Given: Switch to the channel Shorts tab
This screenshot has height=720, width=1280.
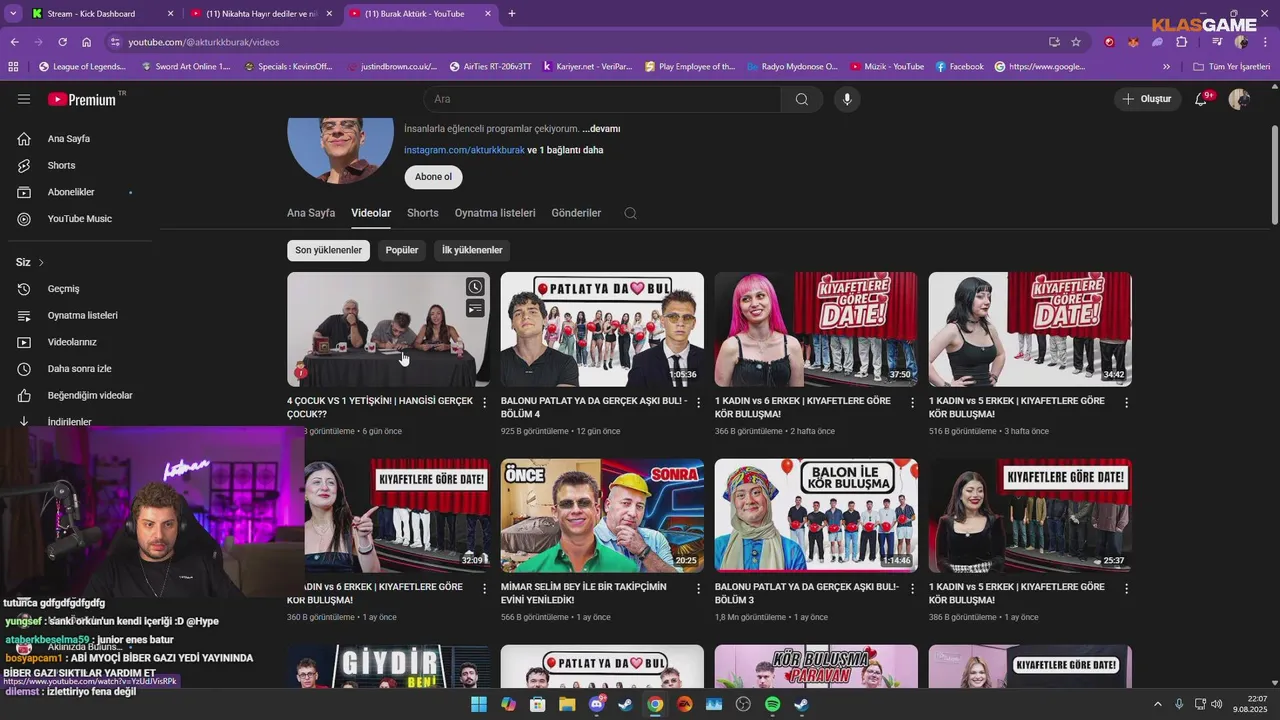Looking at the screenshot, I should point(422,213).
